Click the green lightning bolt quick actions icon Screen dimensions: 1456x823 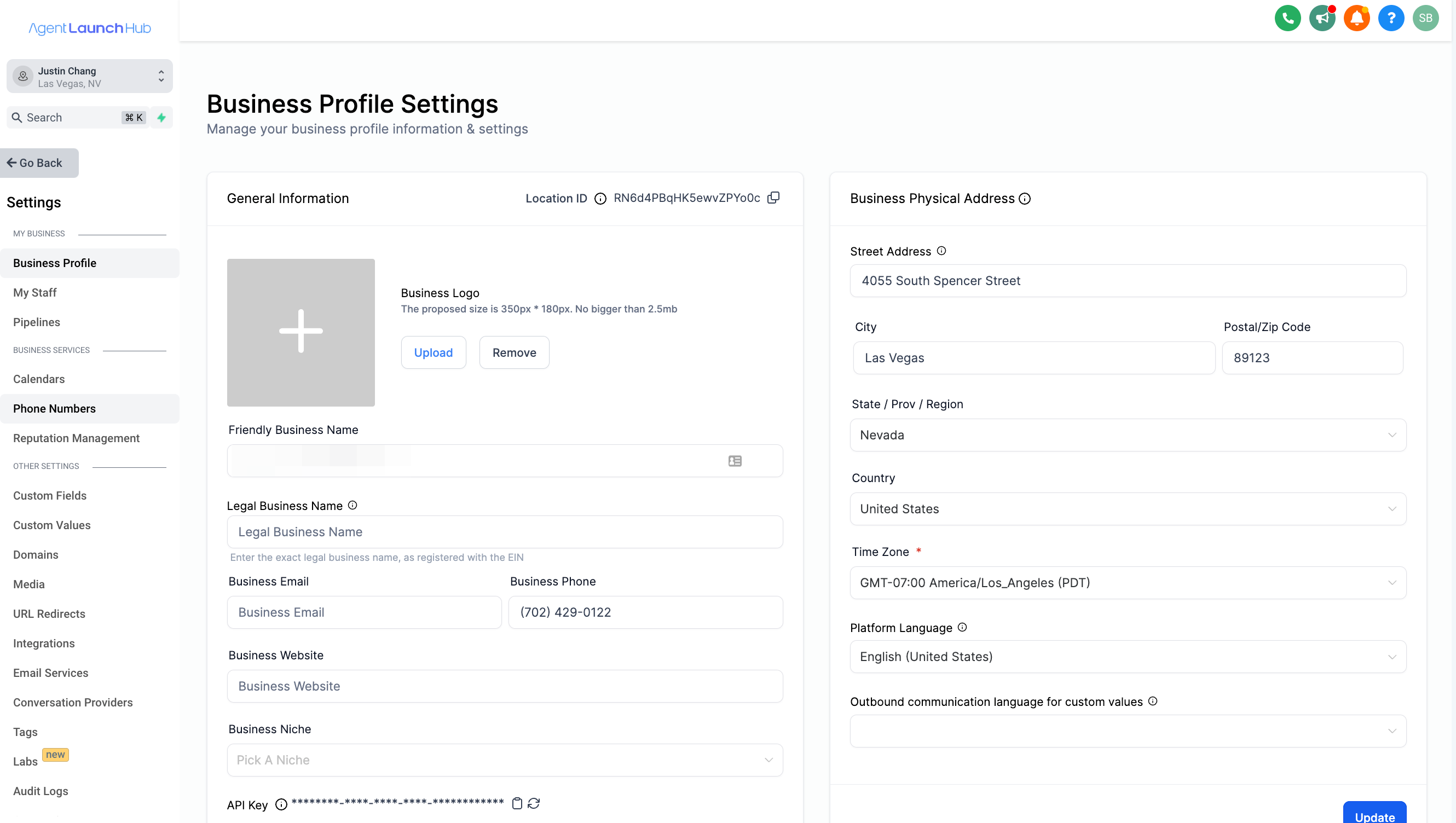161,118
